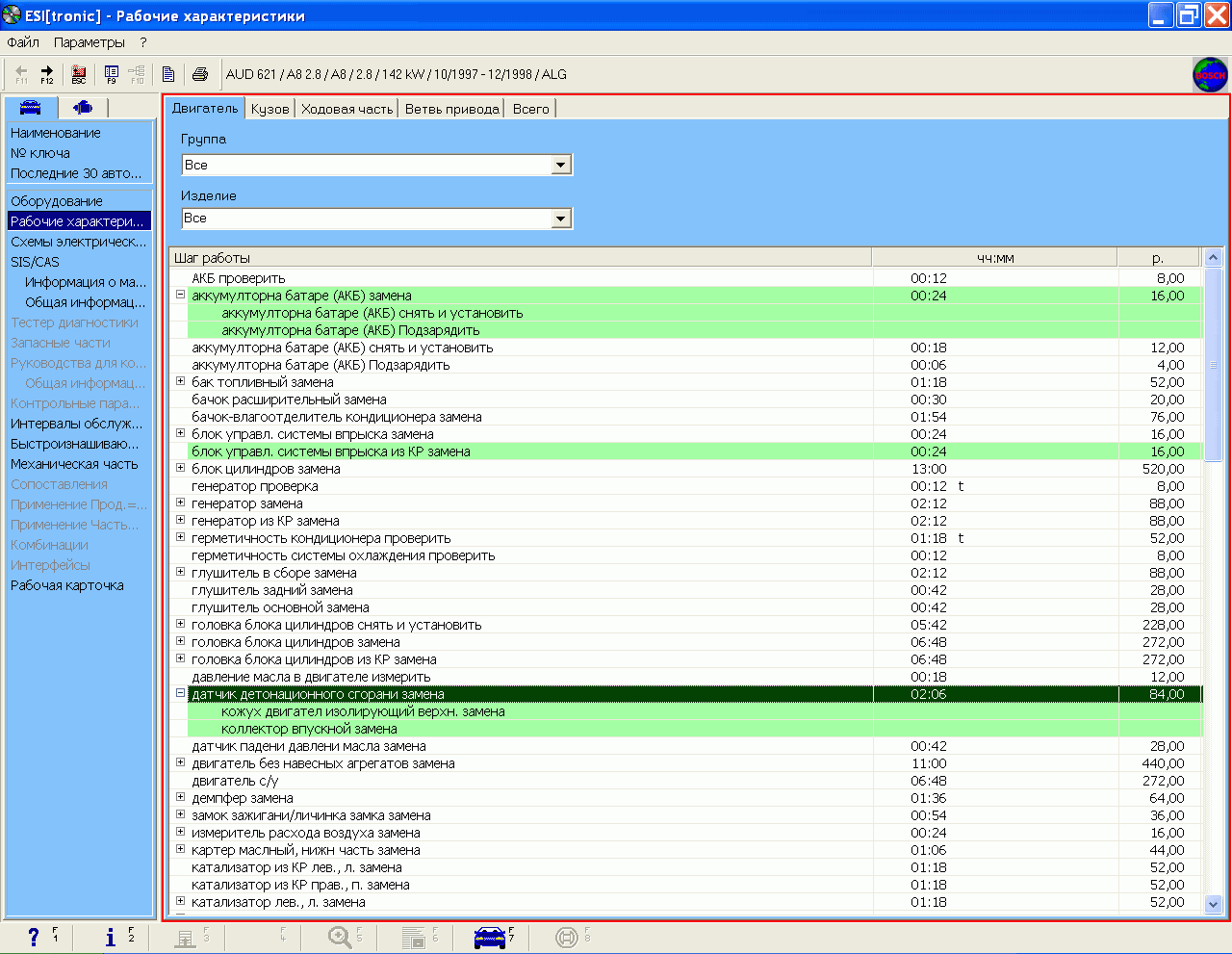Click the scrollbar up arrow
Image resolution: width=1232 pixels, height=954 pixels.
[x=1213, y=257]
